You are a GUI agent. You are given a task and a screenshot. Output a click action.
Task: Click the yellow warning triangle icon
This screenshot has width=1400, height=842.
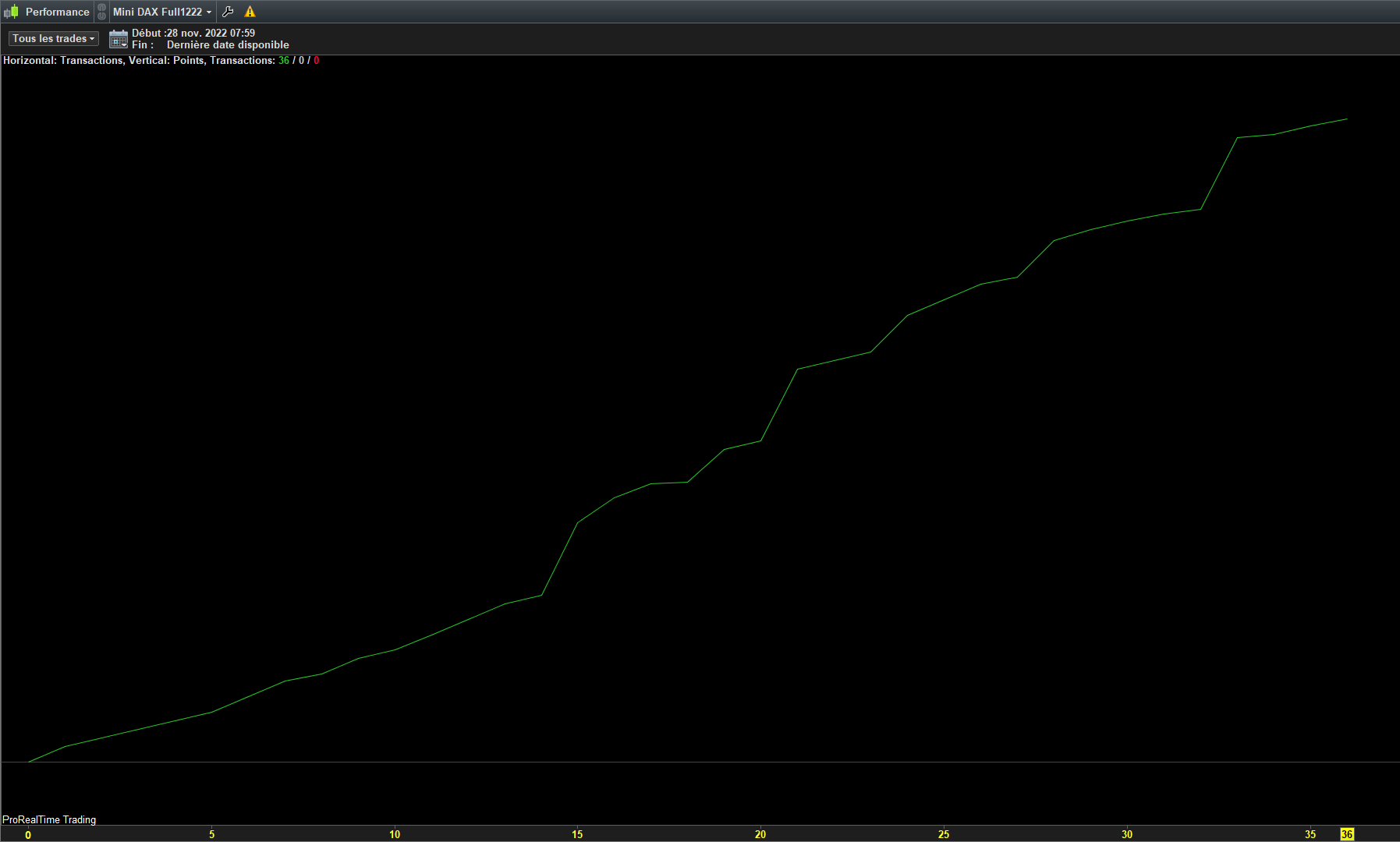click(250, 12)
